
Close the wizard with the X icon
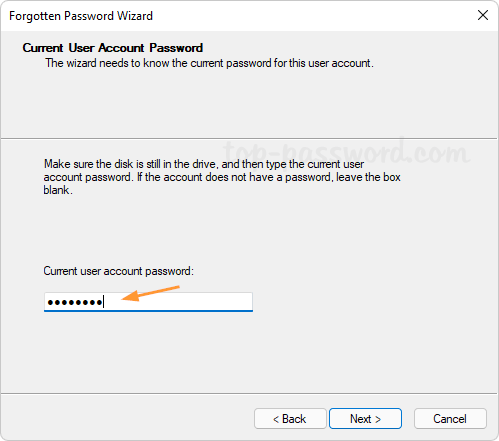[483, 15]
